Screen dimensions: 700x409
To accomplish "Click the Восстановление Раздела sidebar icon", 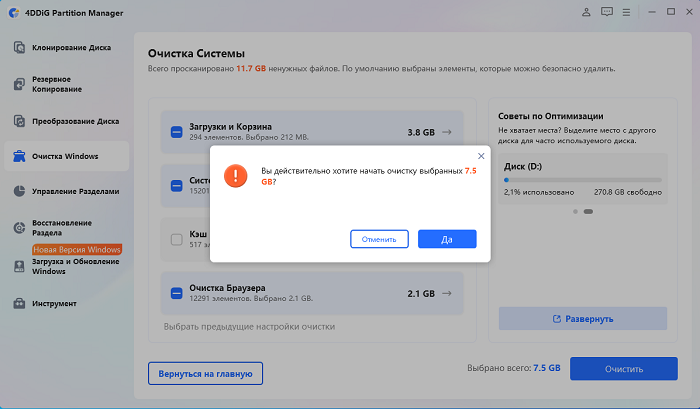I will coord(19,228).
